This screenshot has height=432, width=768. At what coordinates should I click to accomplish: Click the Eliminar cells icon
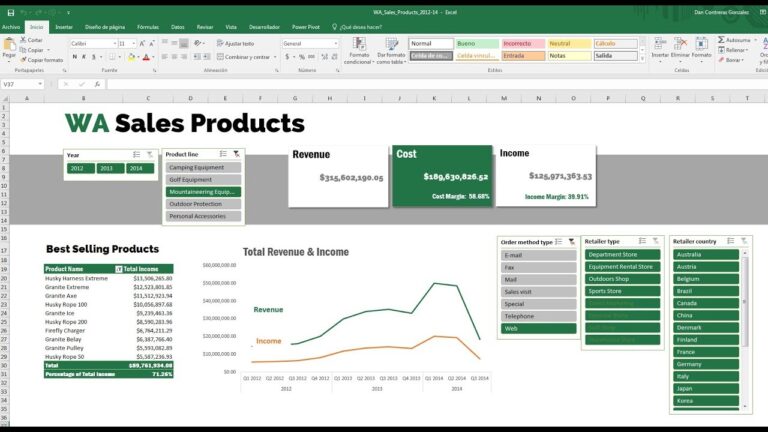[680, 44]
